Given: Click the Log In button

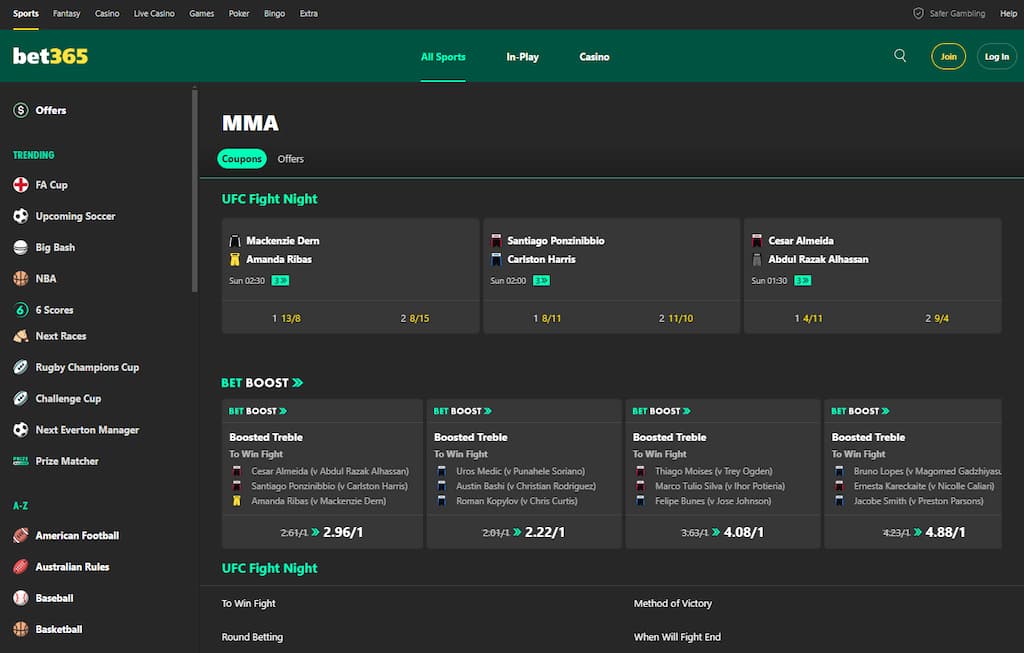Looking at the screenshot, I should pos(997,57).
